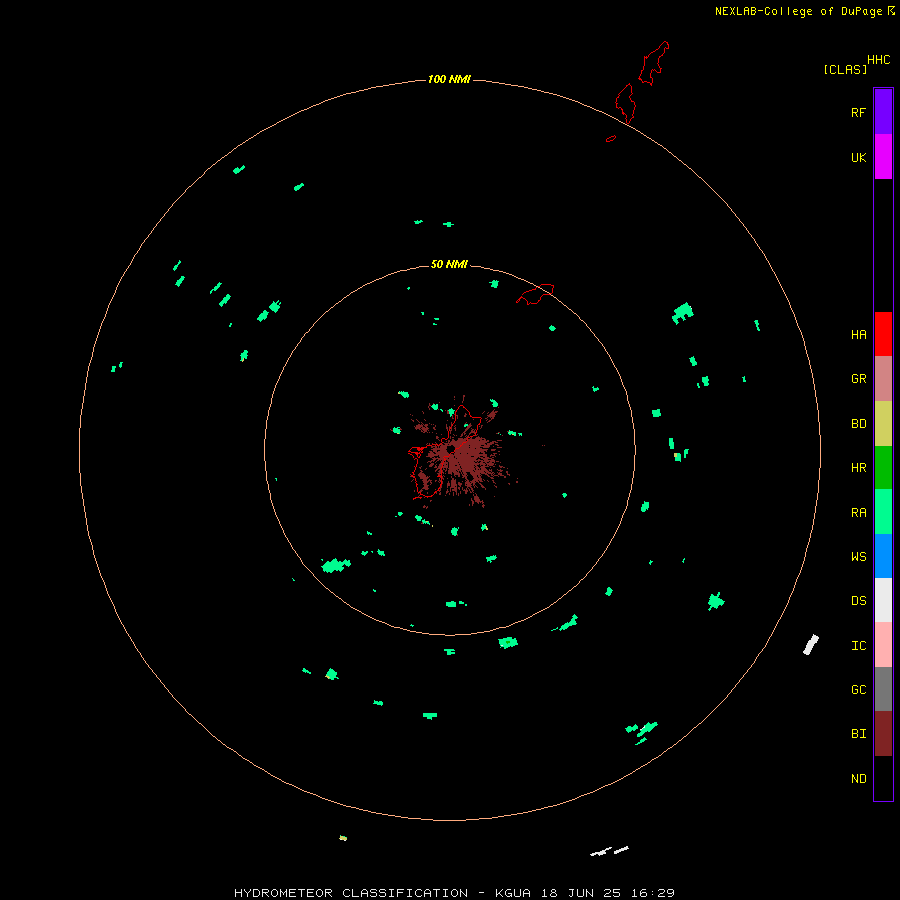Click the RF legend label
Screen dimensions: 900x900
(858, 112)
